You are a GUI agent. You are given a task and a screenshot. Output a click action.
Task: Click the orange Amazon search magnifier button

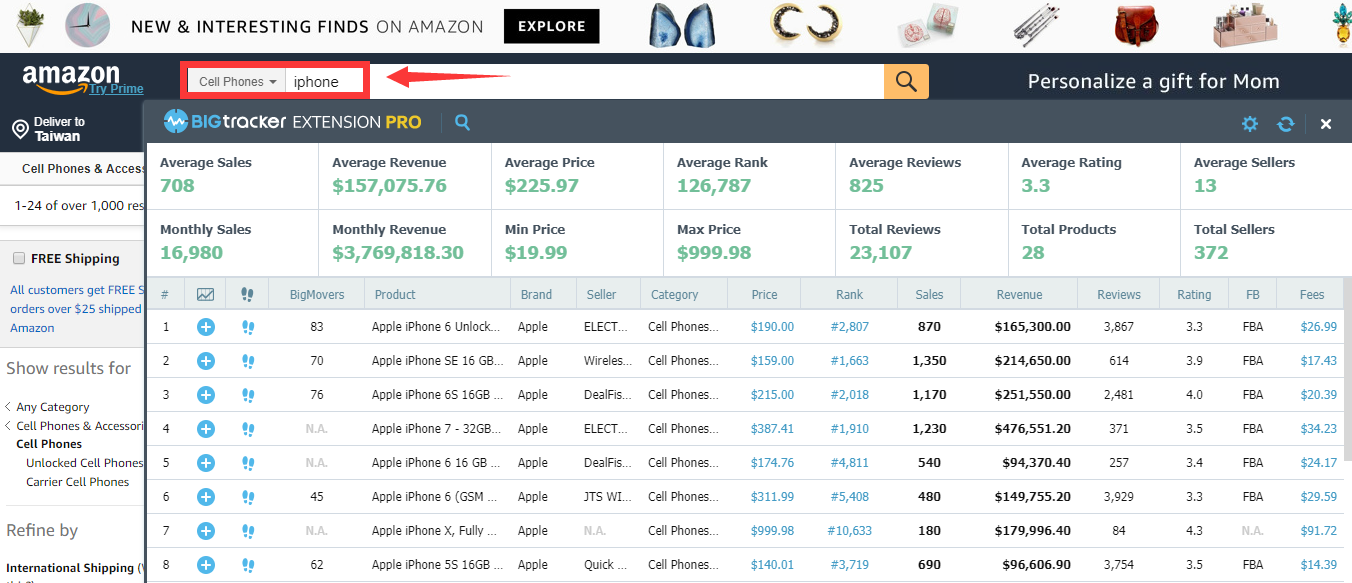pos(906,81)
